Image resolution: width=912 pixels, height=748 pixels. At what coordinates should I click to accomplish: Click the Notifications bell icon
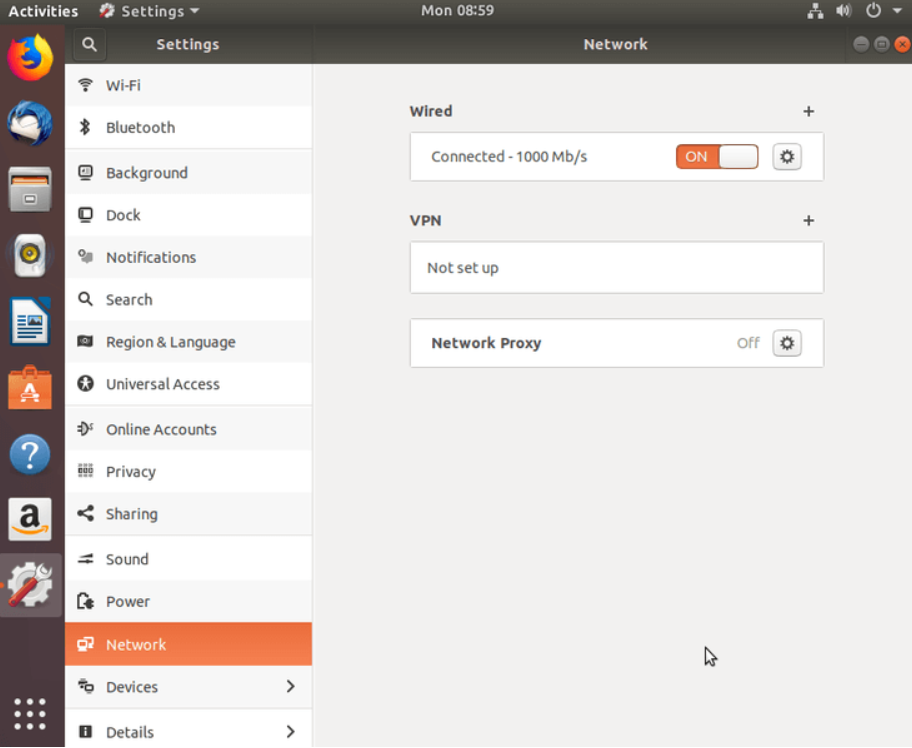pos(84,257)
